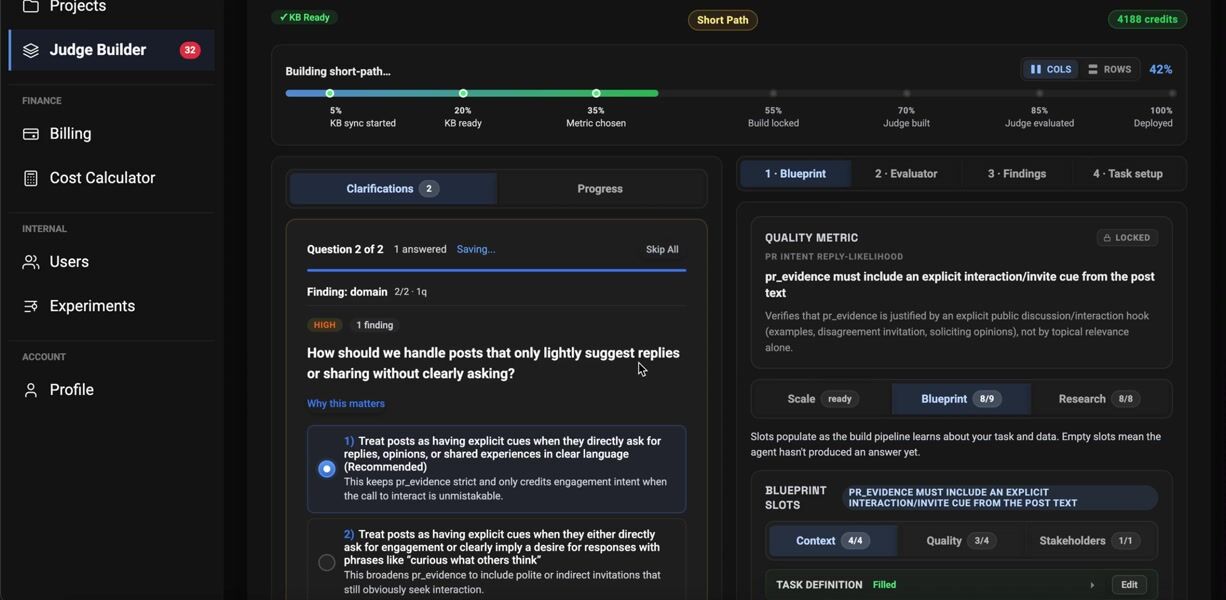The image size is (1226, 600).
Task: Select the Research 8/8 sub-tab
Action: click(x=1098, y=399)
